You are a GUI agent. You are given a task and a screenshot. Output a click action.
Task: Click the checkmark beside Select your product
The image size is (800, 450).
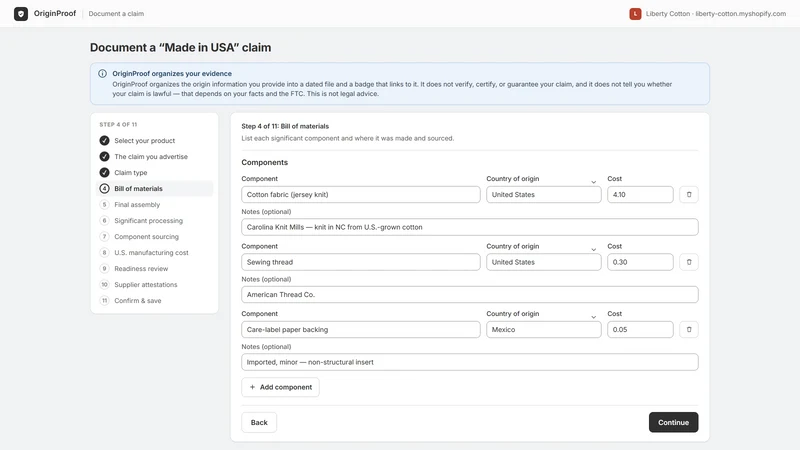pyautogui.click(x=104, y=140)
